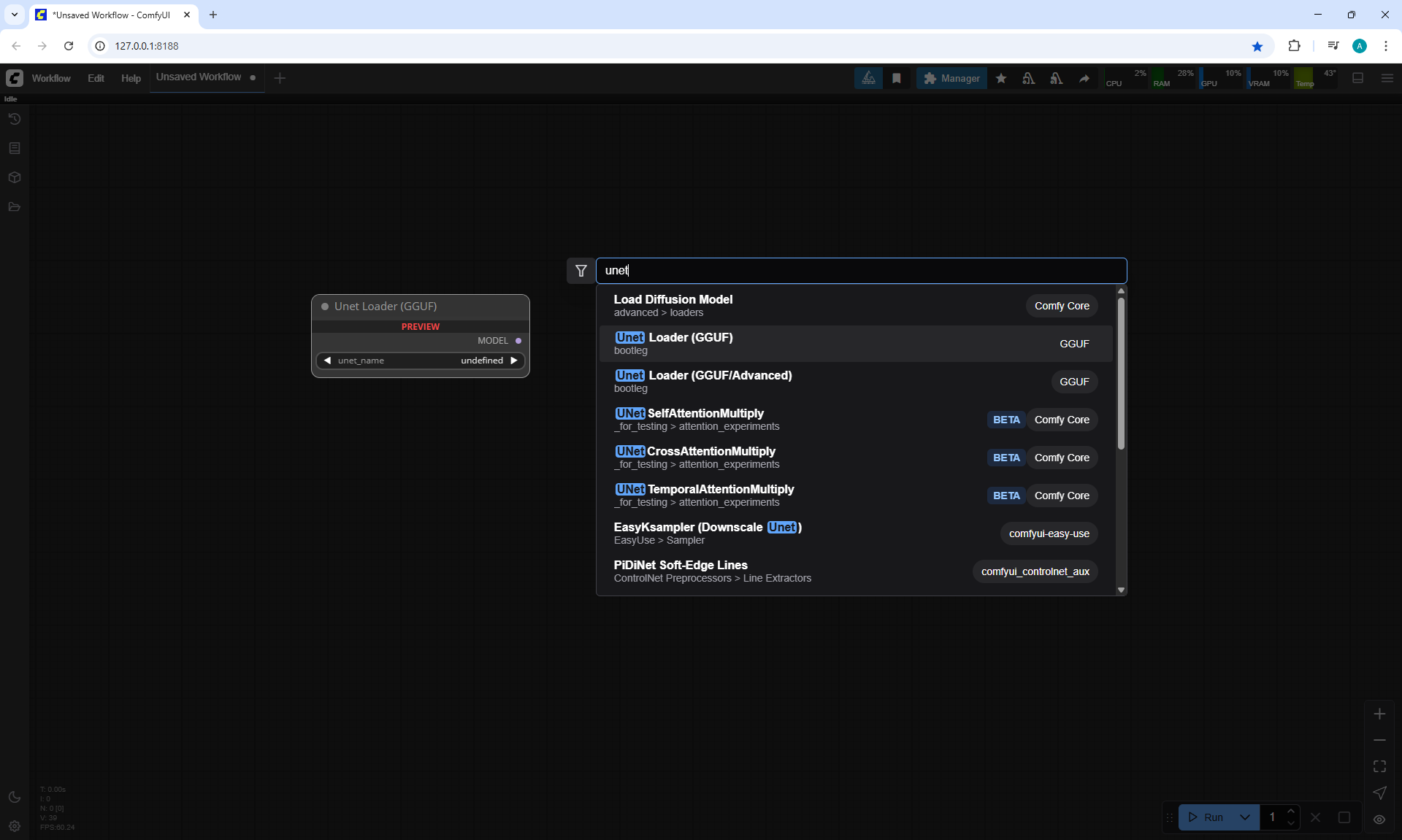Image resolution: width=1402 pixels, height=840 pixels.
Task: Click fit view frame icon
Action: point(1379,766)
